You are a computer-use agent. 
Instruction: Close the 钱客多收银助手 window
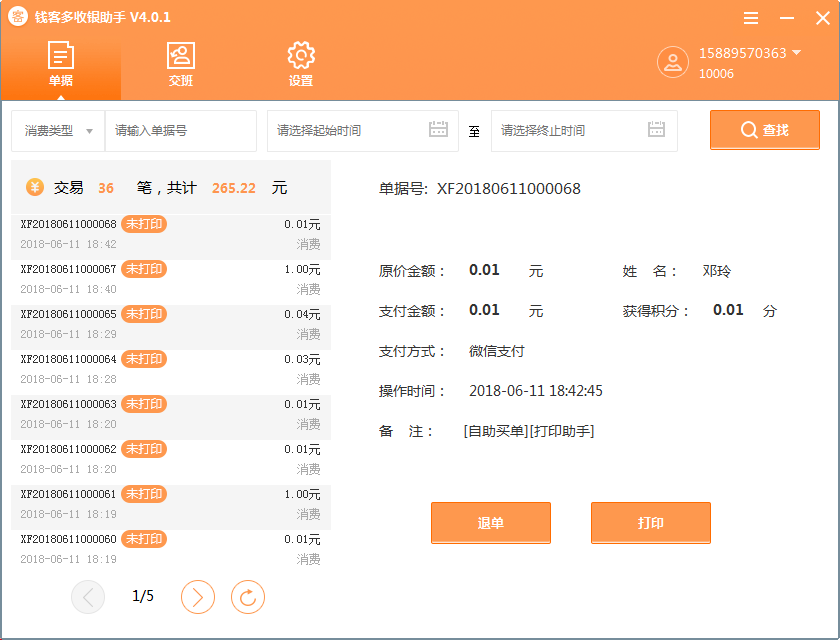point(823,18)
